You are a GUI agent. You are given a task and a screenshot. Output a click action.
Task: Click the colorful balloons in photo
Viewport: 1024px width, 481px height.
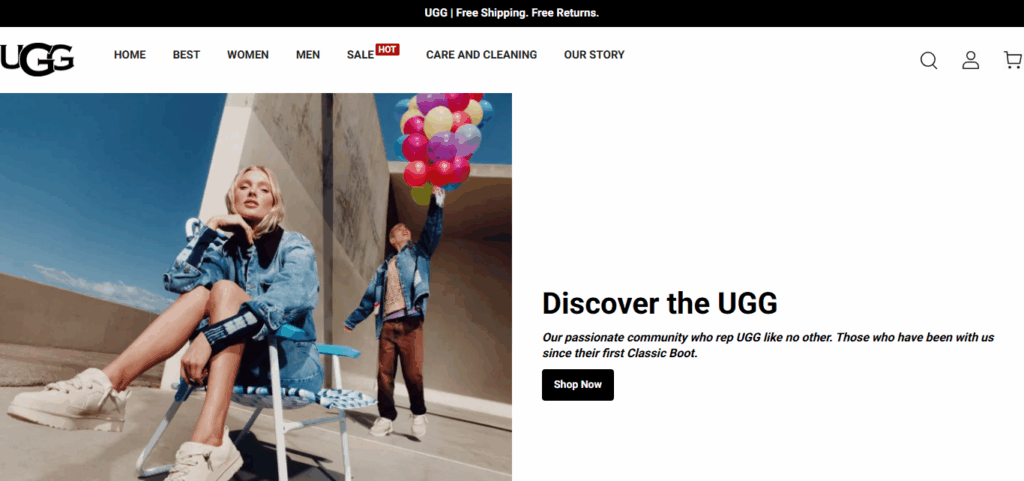tap(443, 140)
